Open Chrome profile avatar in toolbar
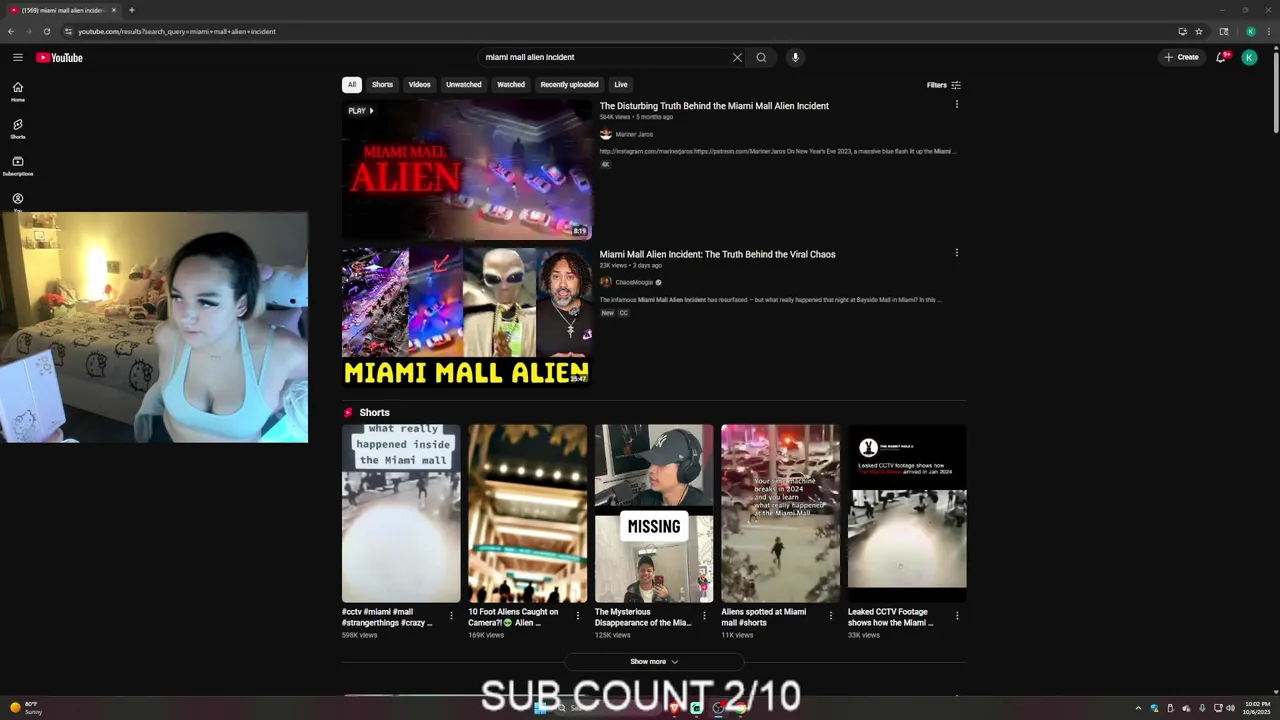Viewport: 1280px width, 720px height. click(x=1250, y=31)
